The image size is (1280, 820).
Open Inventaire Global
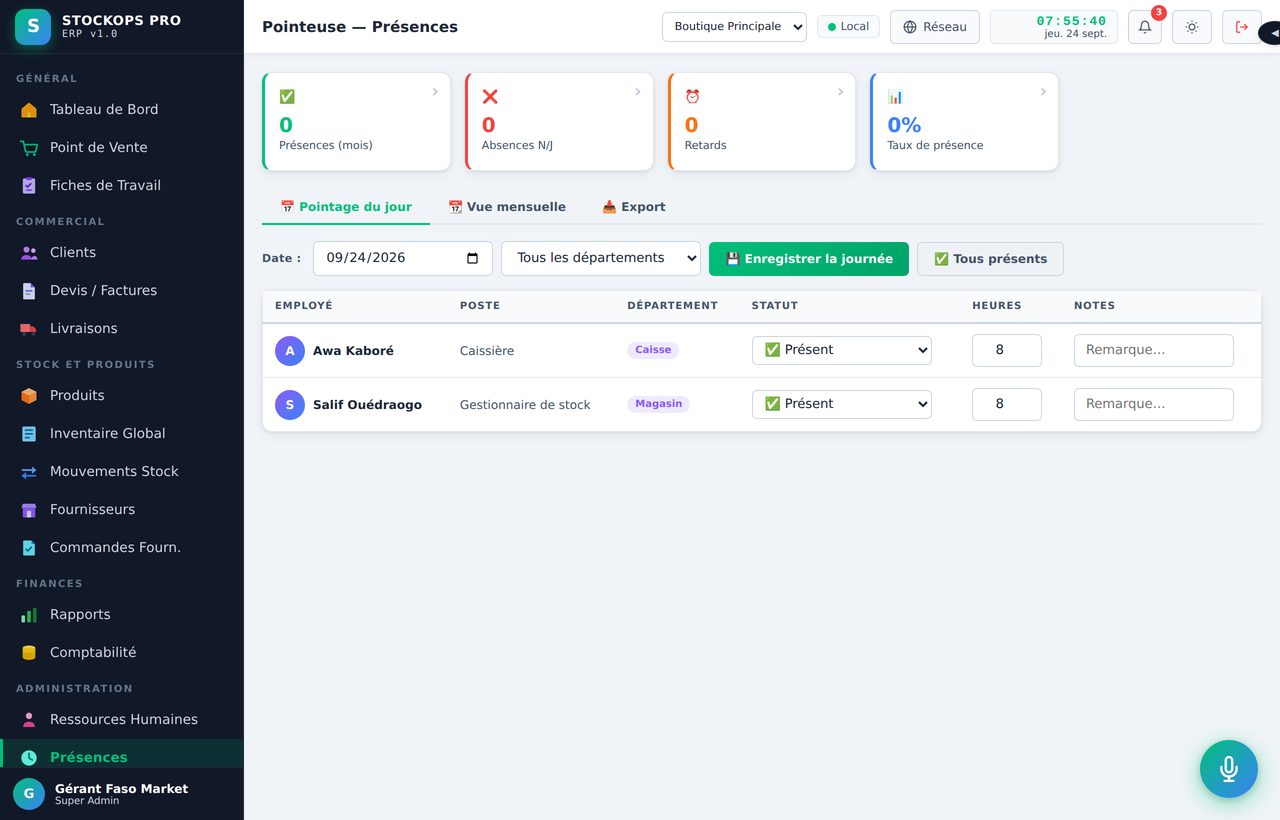click(122, 433)
